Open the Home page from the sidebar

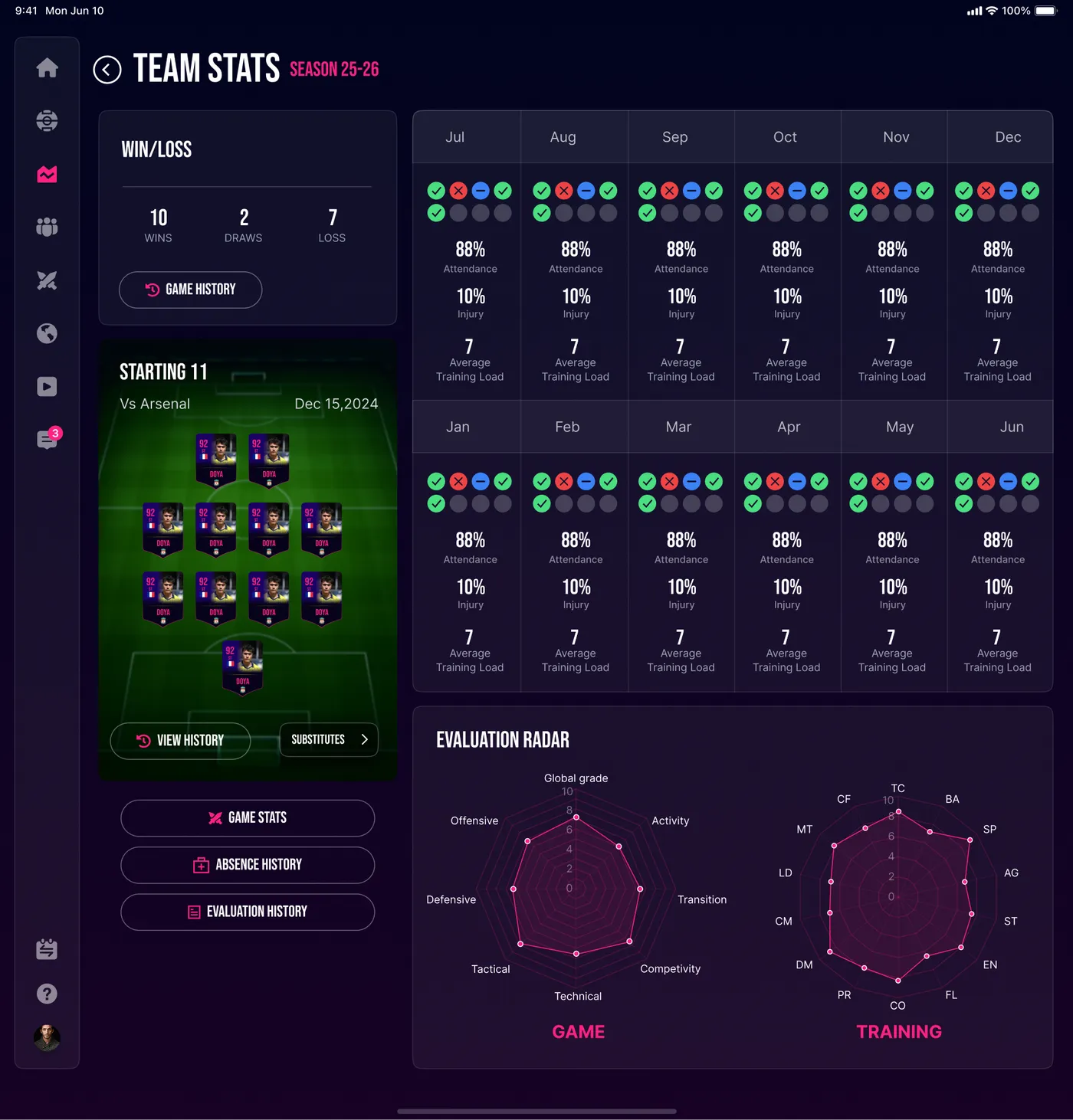pyautogui.click(x=47, y=68)
